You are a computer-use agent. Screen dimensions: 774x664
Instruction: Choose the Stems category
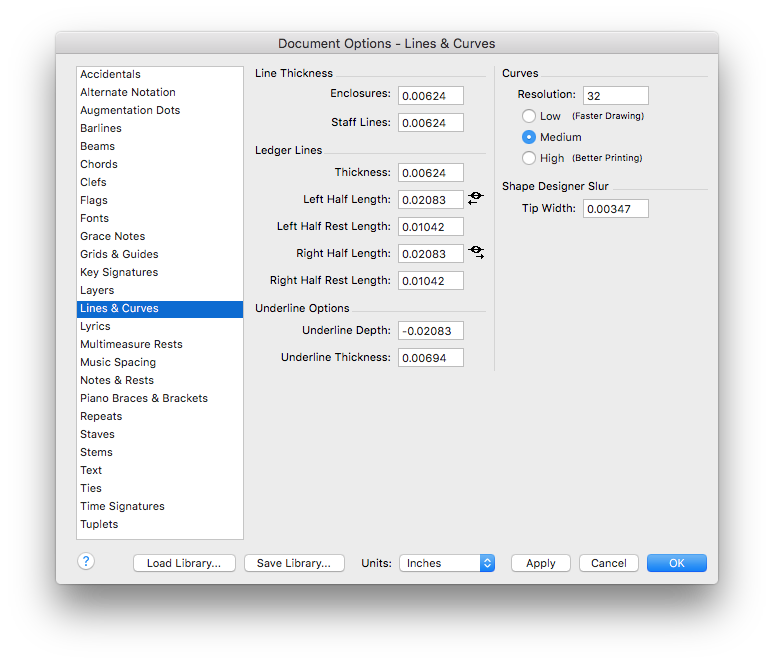coord(160,453)
